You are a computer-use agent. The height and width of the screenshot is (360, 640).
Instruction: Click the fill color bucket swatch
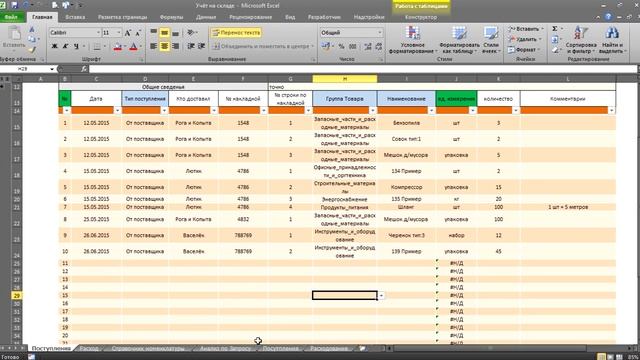118,47
